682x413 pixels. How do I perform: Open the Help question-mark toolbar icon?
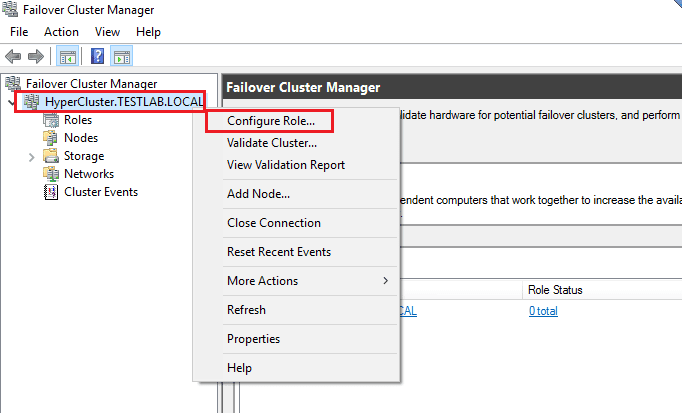coord(97,56)
